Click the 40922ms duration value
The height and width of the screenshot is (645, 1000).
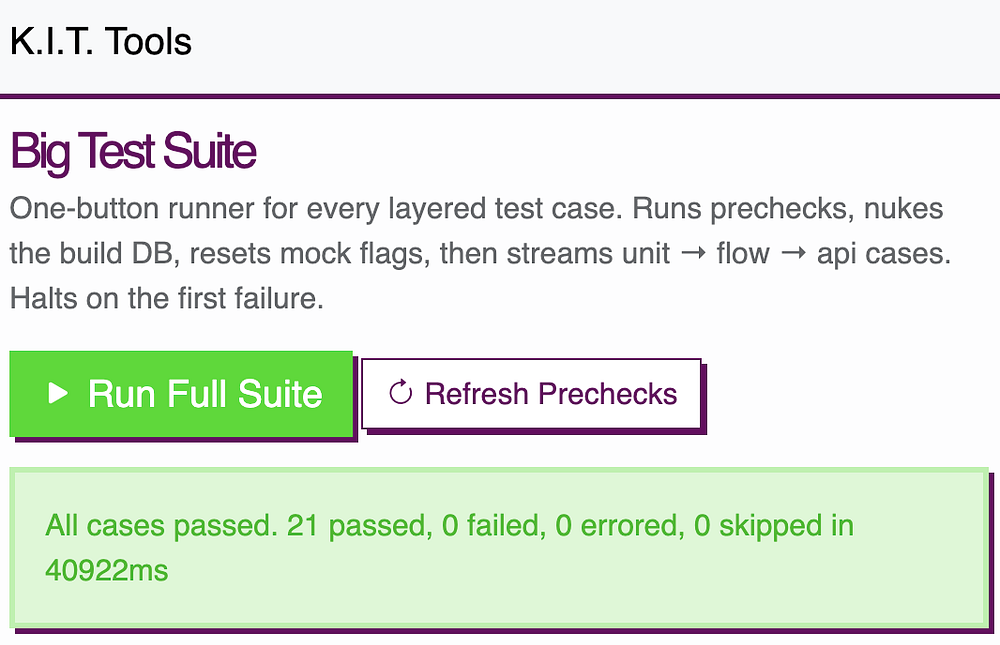[107, 571]
